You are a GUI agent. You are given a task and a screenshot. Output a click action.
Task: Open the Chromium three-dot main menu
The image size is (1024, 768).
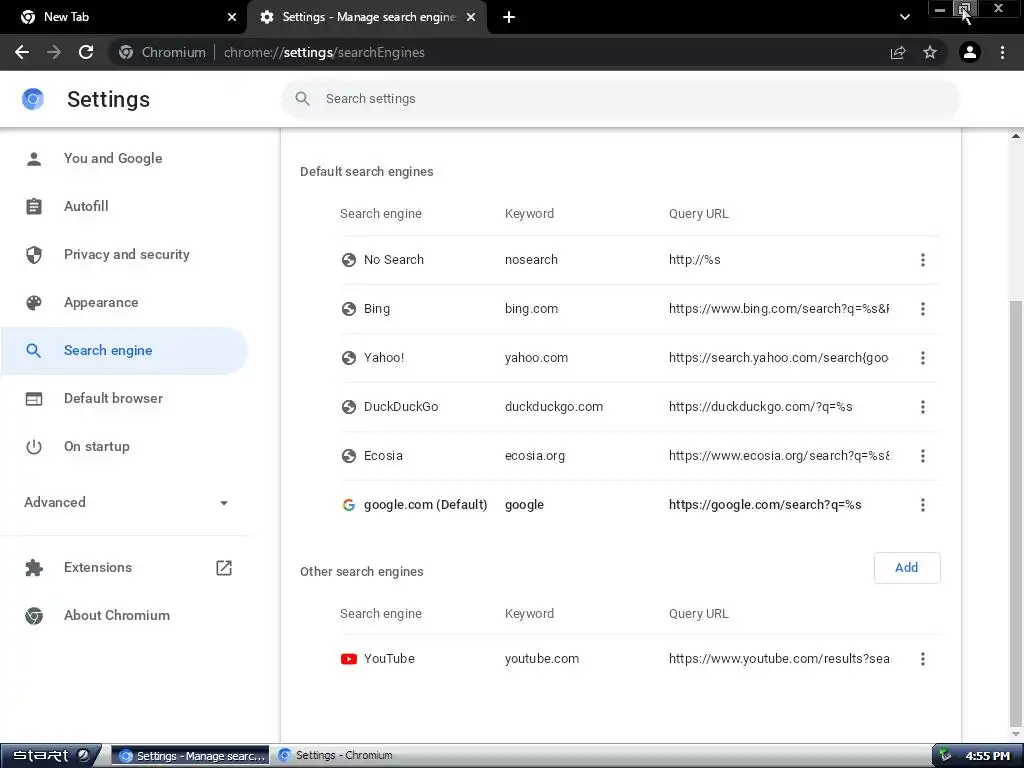[1002, 52]
